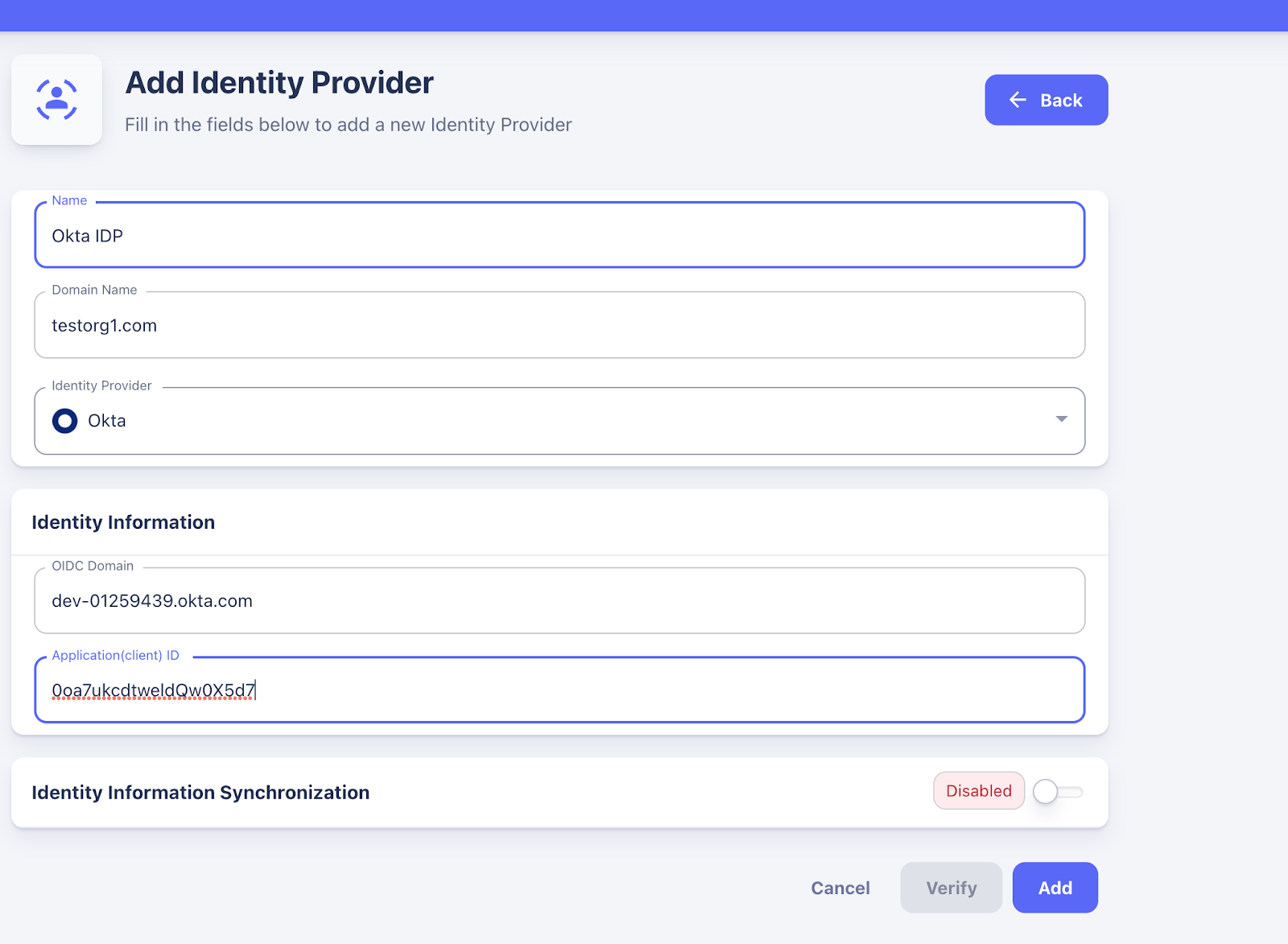Click the purple top navigation bar
Screen dimensions: 1288x944
tap(644, 14)
